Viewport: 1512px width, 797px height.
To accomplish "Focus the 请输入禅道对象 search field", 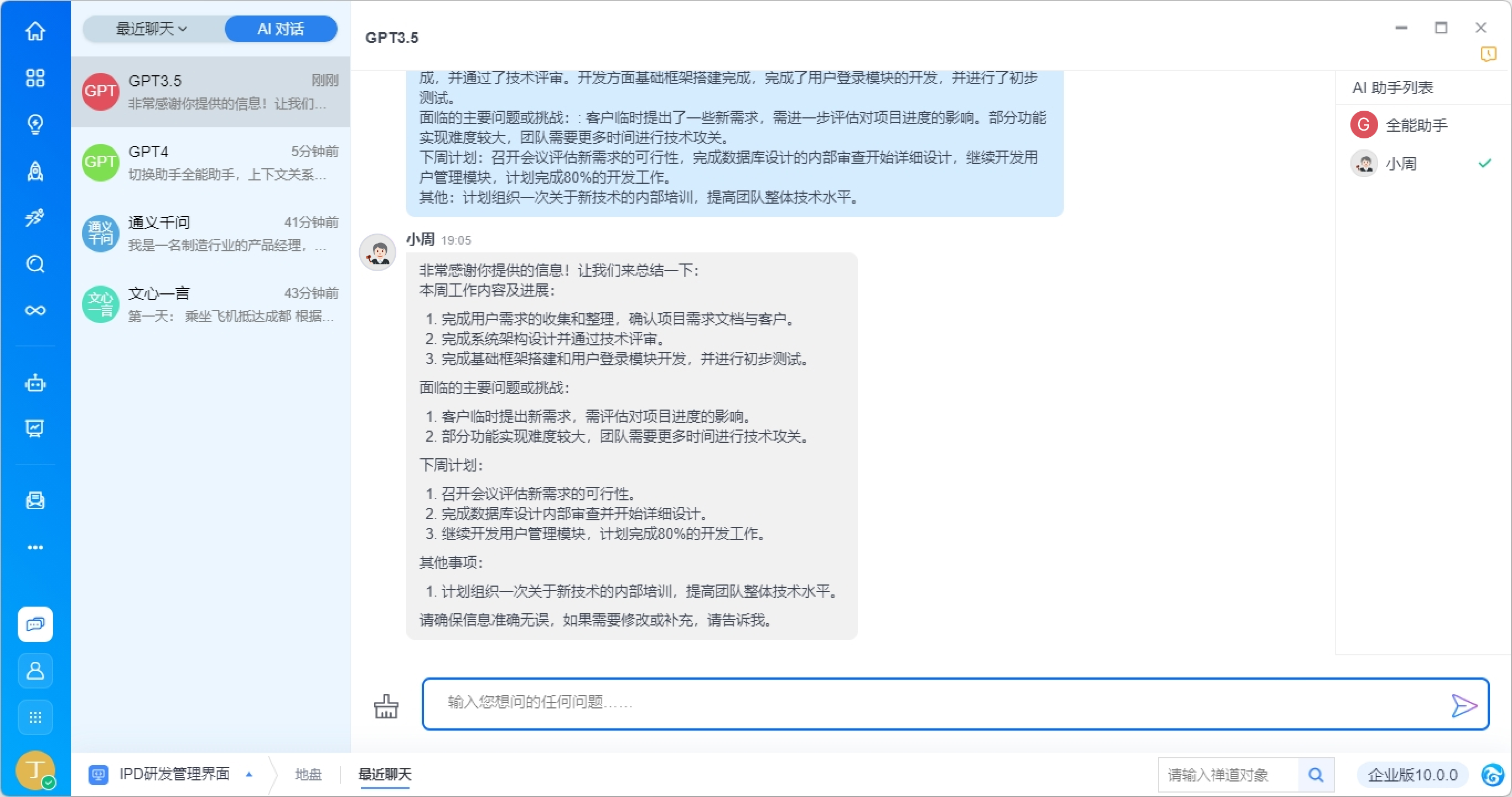I will [1227, 775].
